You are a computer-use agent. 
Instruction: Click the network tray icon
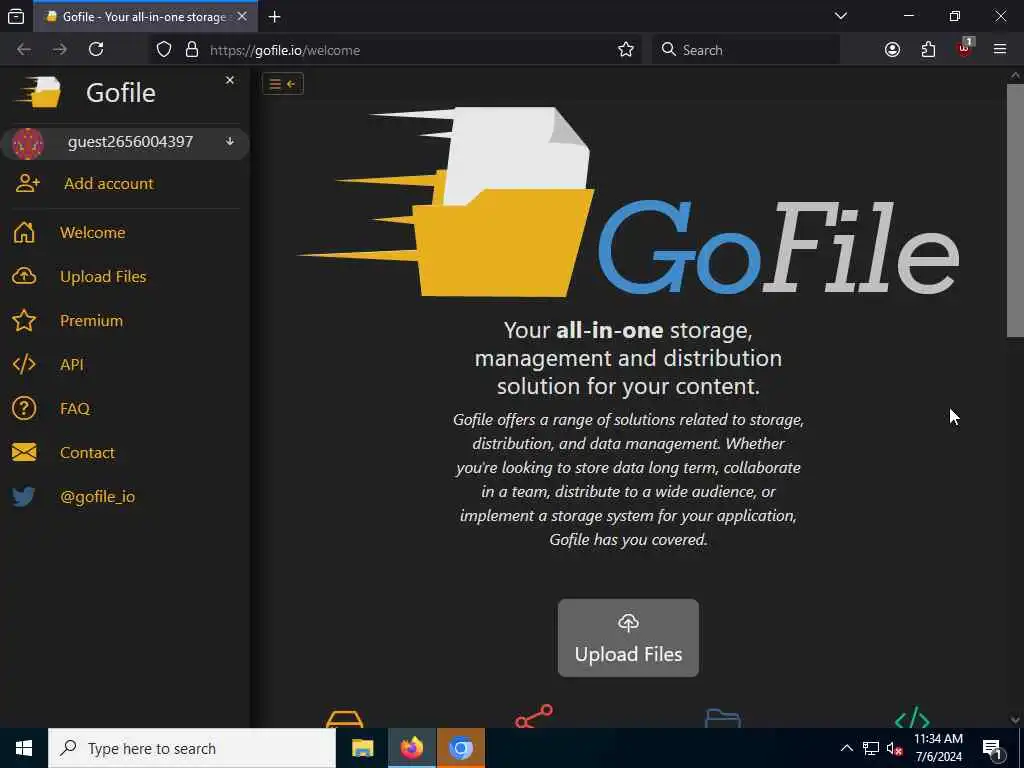tap(871, 748)
